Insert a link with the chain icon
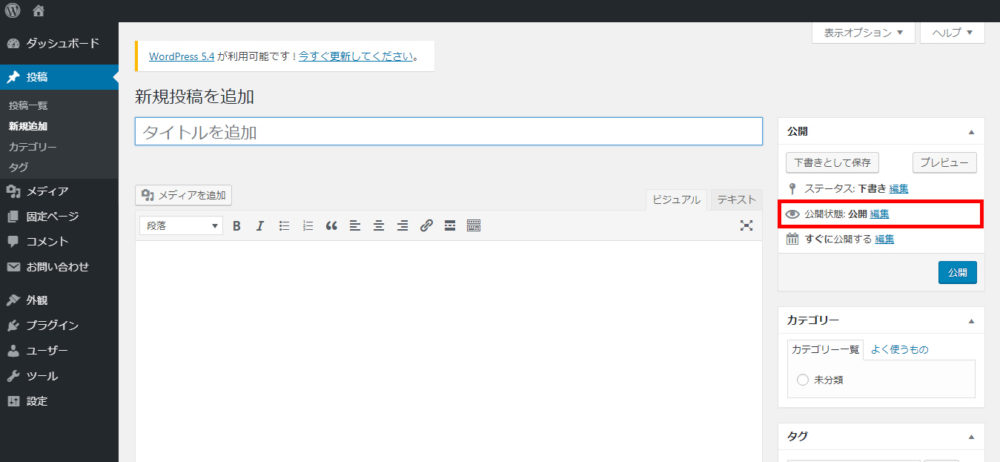The height and width of the screenshot is (462, 1000). 426,226
